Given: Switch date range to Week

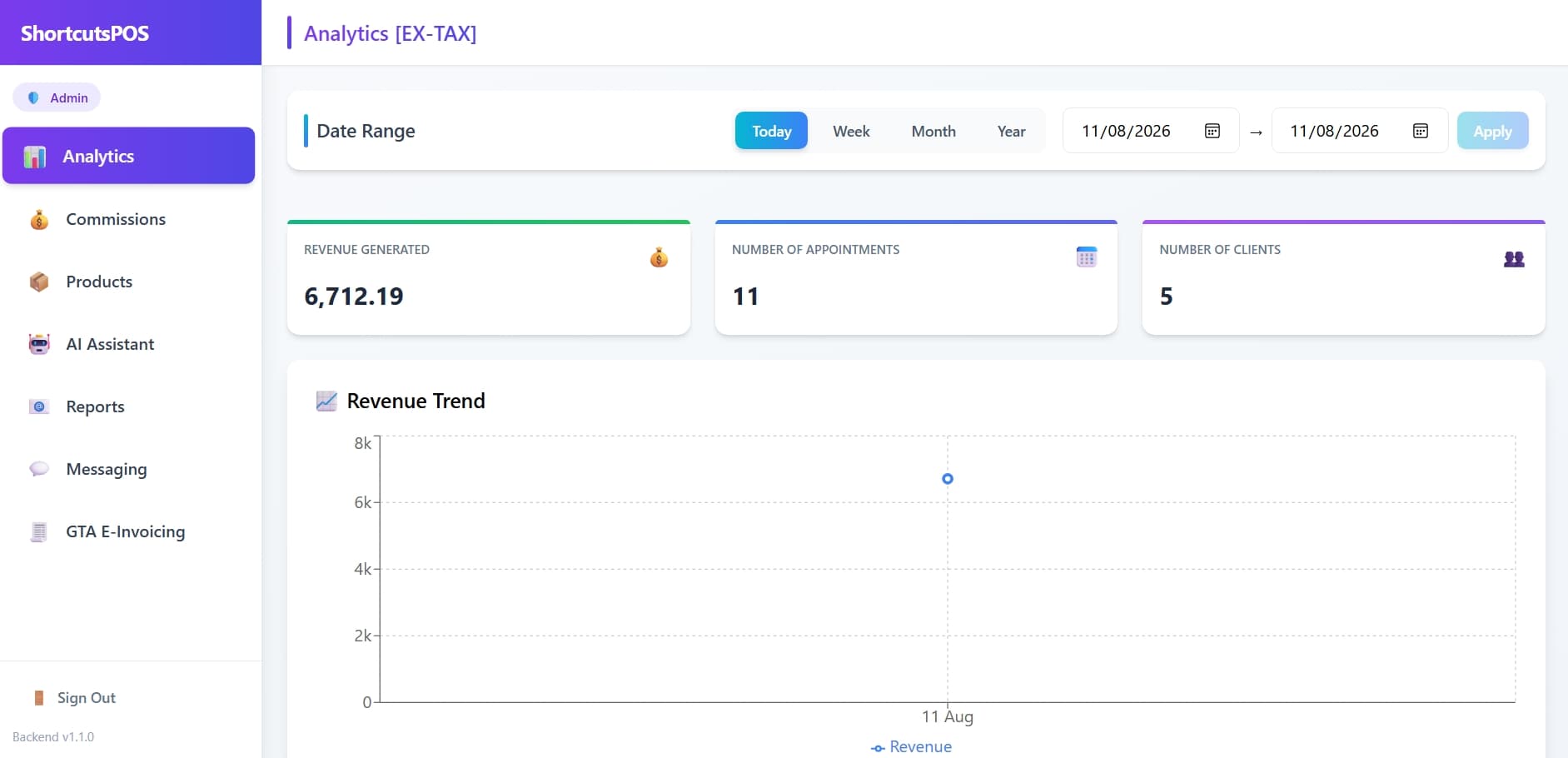Looking at the screenshot, I should click(851, 131).
